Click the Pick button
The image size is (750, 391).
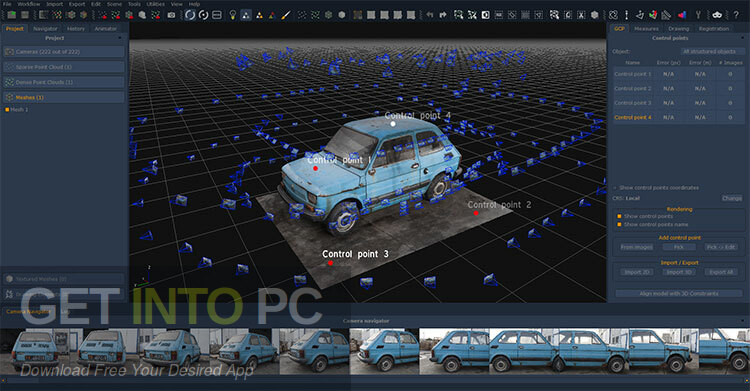679,247
